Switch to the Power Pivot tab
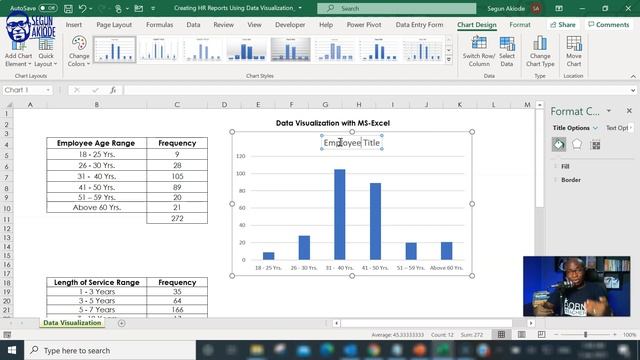Image resolution: width=640 pixels, height=360 pixels. pyautogui.click(x=364, y=24)
